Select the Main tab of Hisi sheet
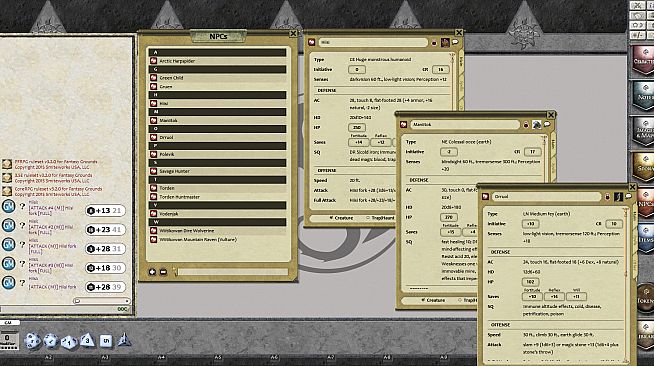This screenshot has height=366, width=654. click(x=461, y=61)
